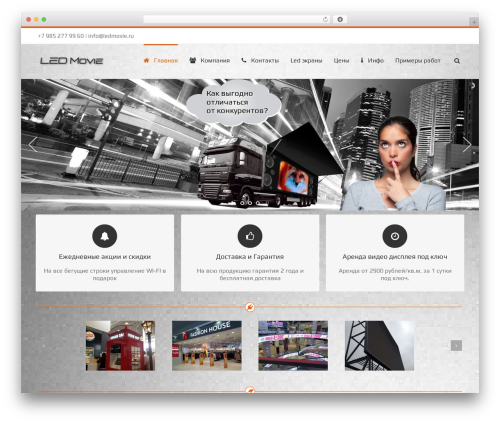Click the text about гарантия 2 года

(250, 274)
